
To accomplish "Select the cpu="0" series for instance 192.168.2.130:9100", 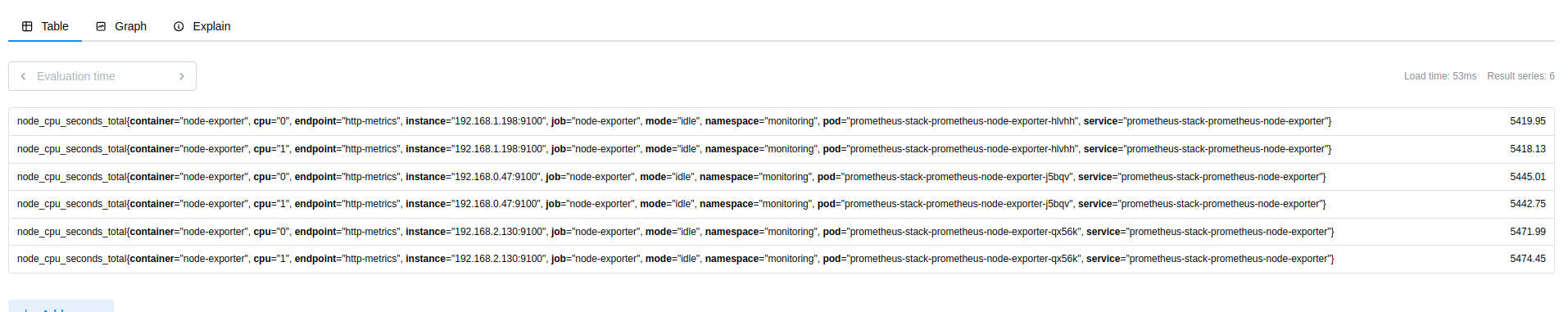I will coord(781,232).
